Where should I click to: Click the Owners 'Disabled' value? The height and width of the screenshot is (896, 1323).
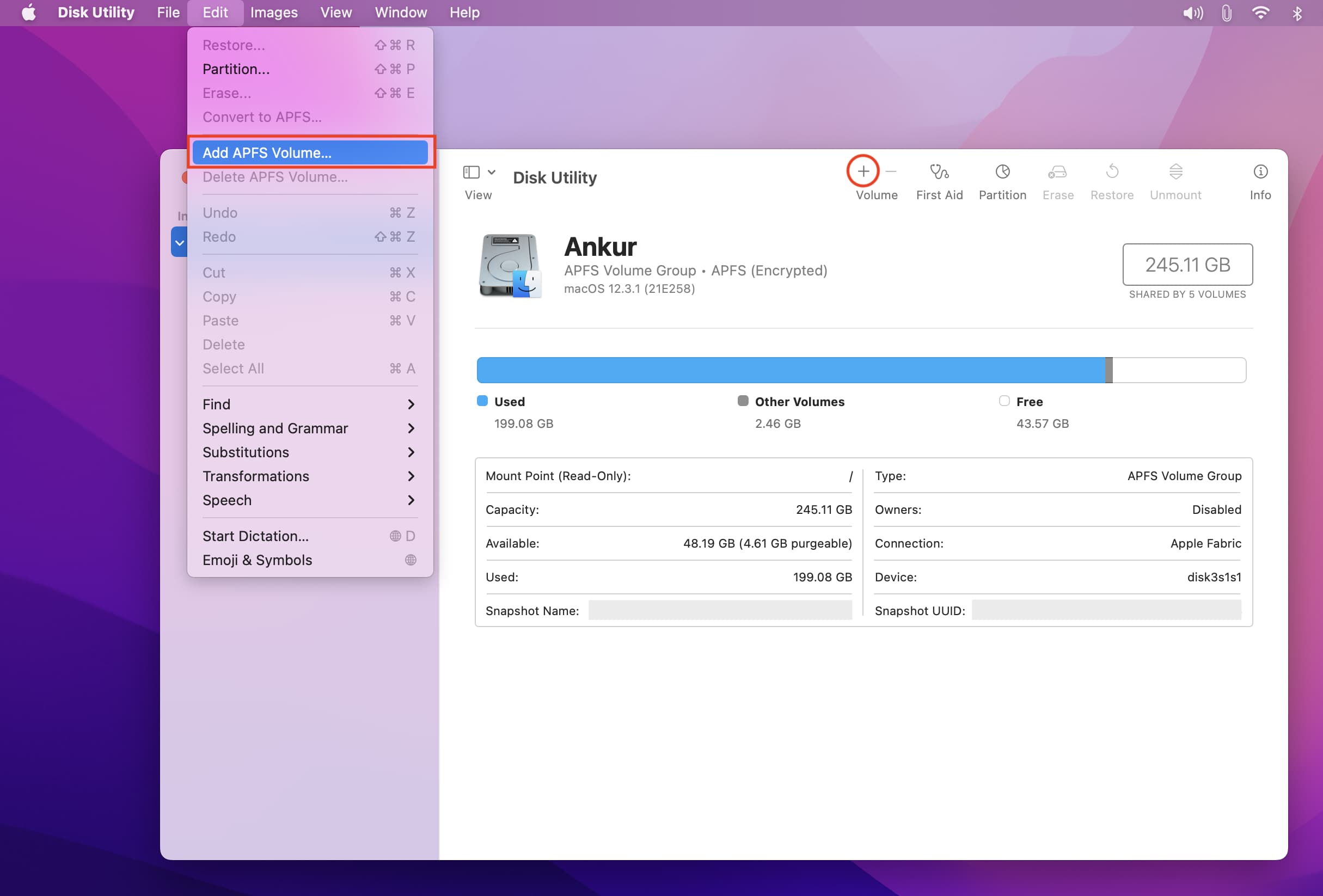point(1216,510)
